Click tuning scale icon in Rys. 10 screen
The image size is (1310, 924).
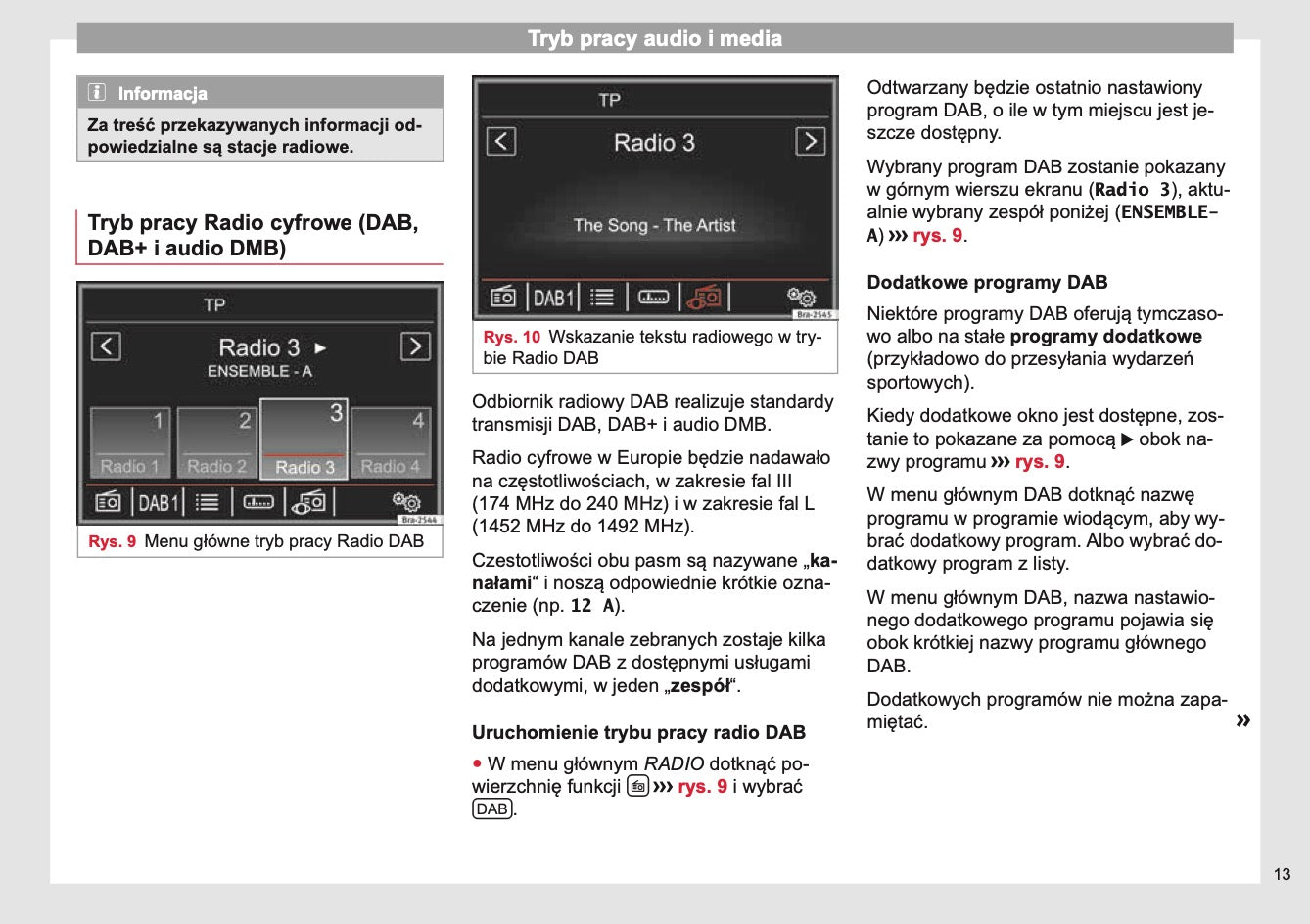653,297
